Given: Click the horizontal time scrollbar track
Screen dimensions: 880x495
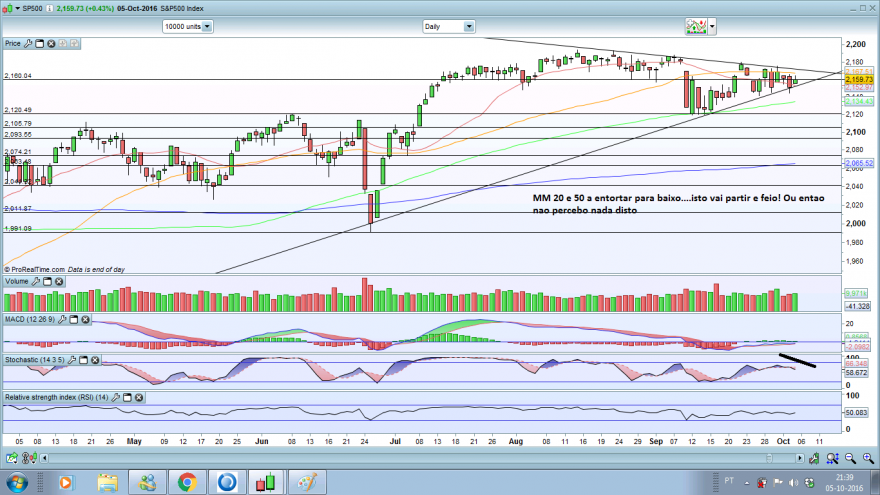Looking at the screenshot, I should click(x=421, y=459).
